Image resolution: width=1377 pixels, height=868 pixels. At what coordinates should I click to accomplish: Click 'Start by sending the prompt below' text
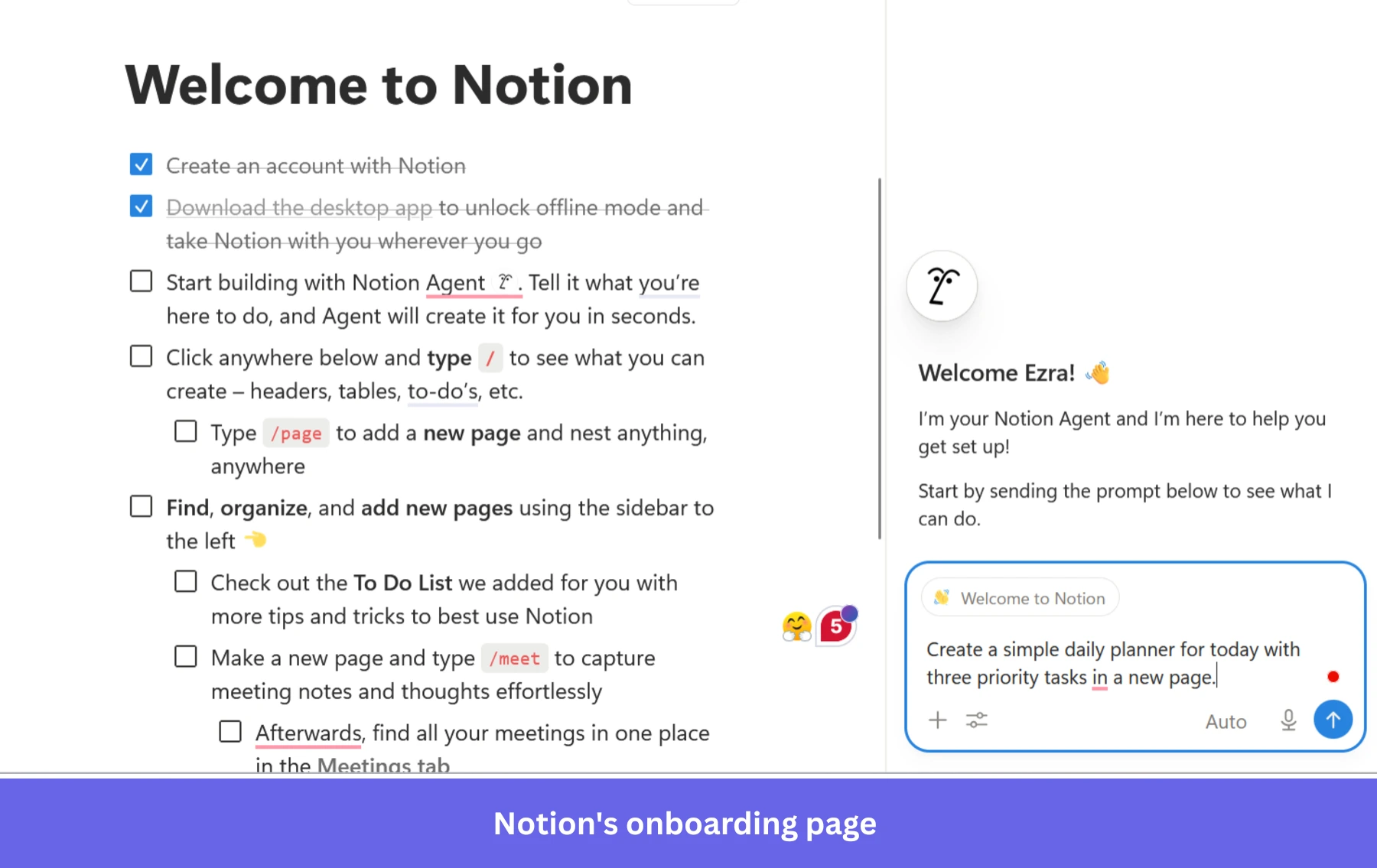[x=1125, y=505]
